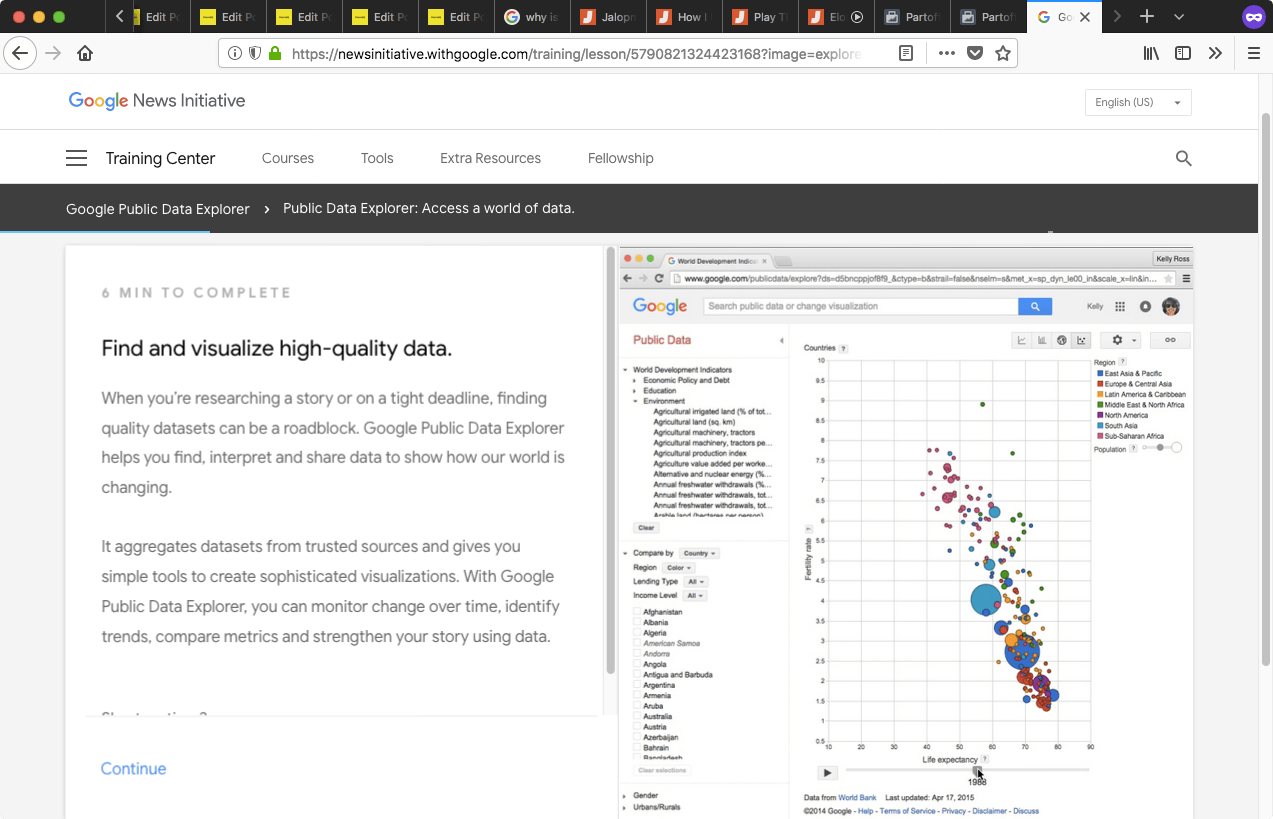This screenshot has width=1273, height=819.
Task: Click the Google Public Data Explorer breadcrumb
Action: (x=158, y=209)
